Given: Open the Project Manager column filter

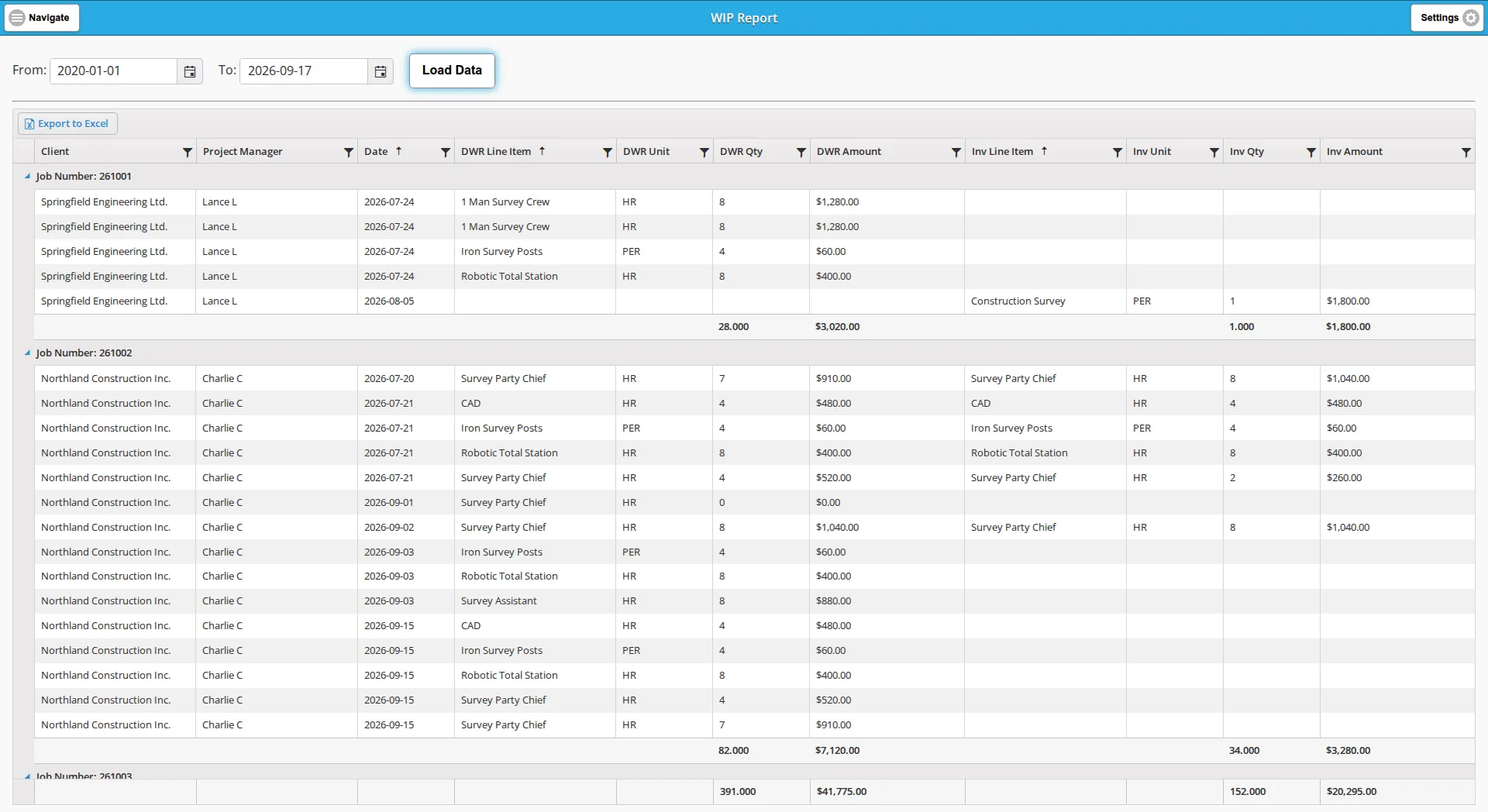Looking at the screenshot, I should point(349,152).
